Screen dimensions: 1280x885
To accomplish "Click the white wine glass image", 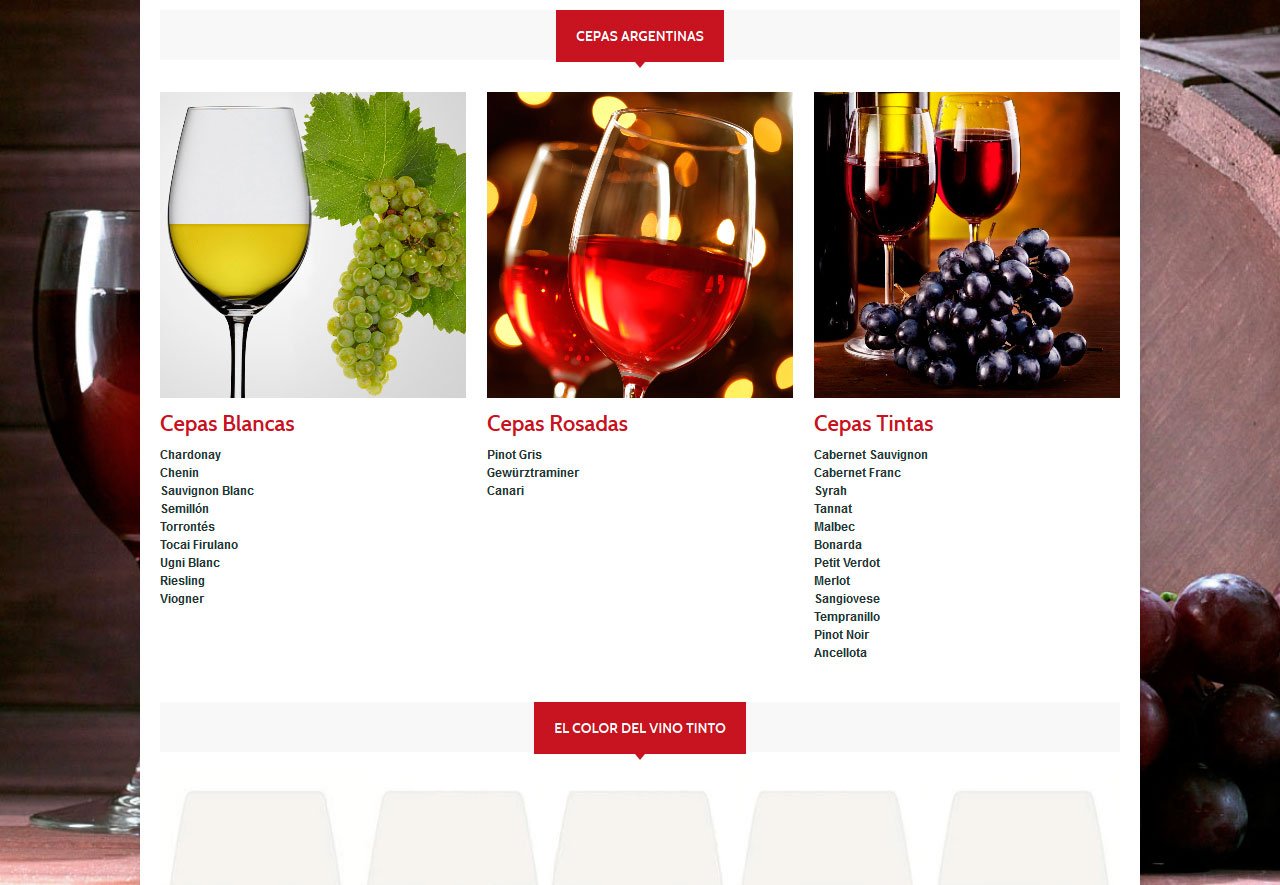I will [313, 245].
